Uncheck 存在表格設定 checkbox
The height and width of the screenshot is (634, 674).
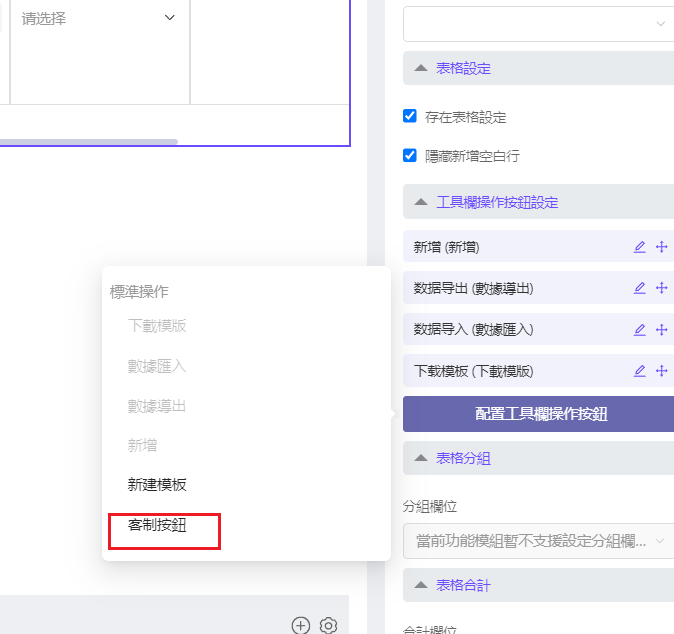coord(410,116)
